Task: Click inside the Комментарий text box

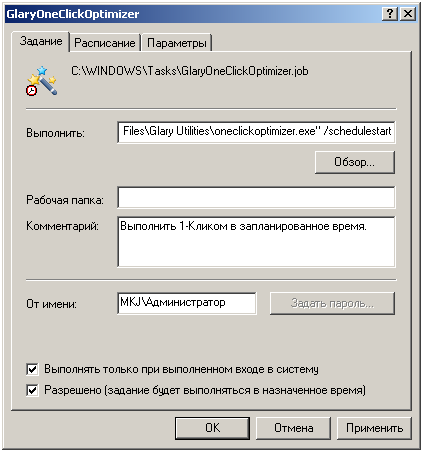Action: 256,242
